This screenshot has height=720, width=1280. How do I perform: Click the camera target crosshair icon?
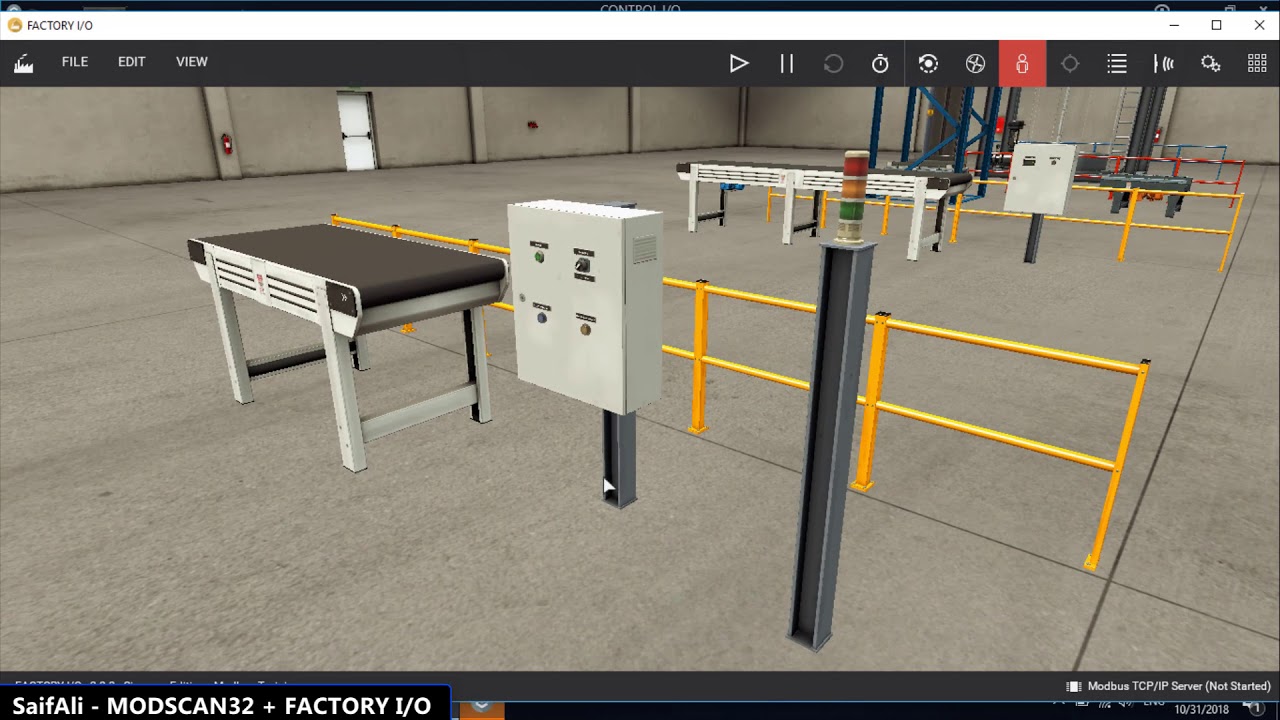coord(1070,64)
